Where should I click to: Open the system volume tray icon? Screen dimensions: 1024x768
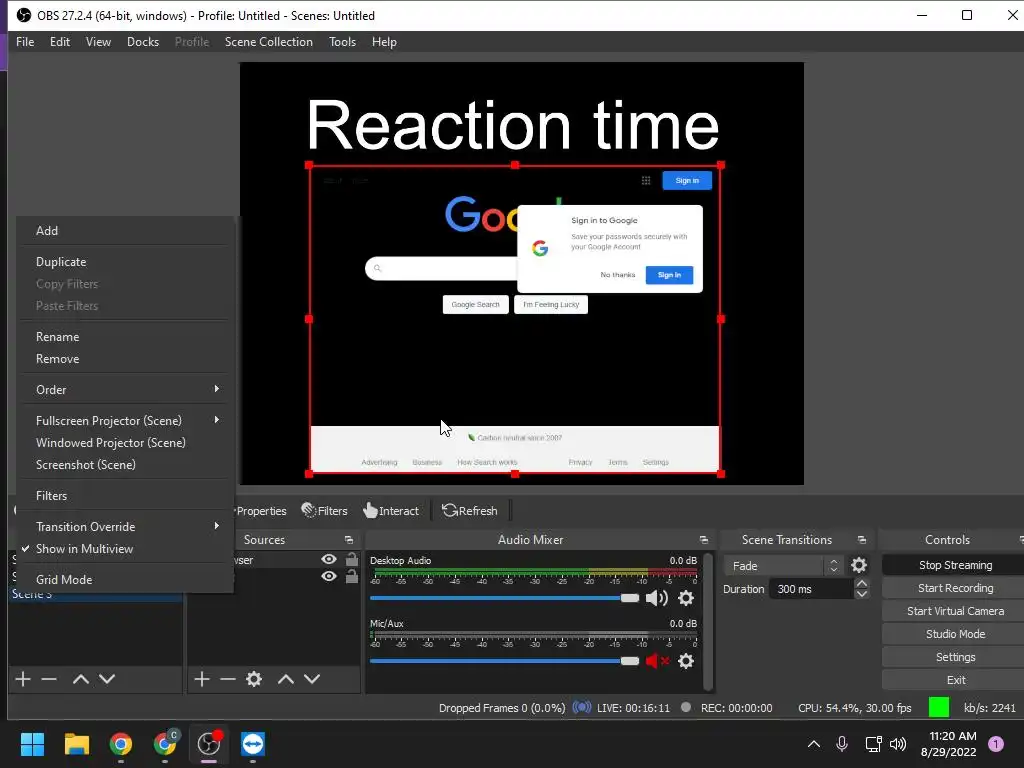[x=898, y=743]
